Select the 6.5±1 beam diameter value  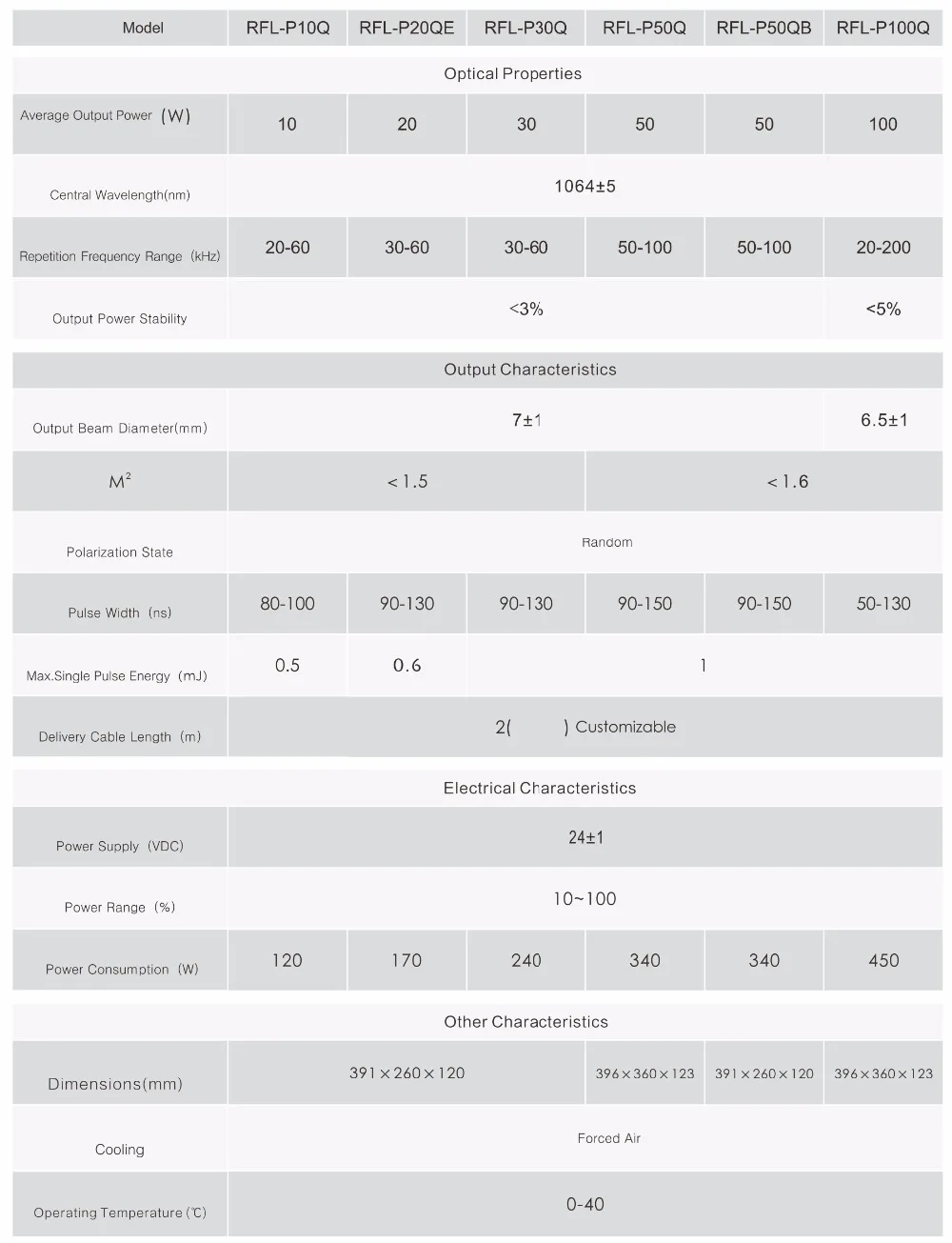point(884,420)
